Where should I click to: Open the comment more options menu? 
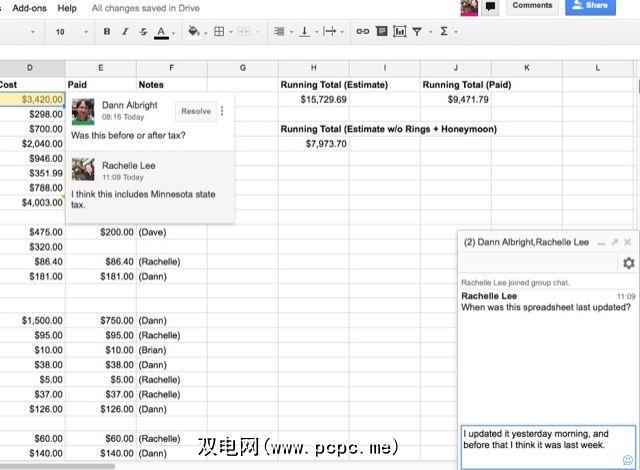point(222,111)
